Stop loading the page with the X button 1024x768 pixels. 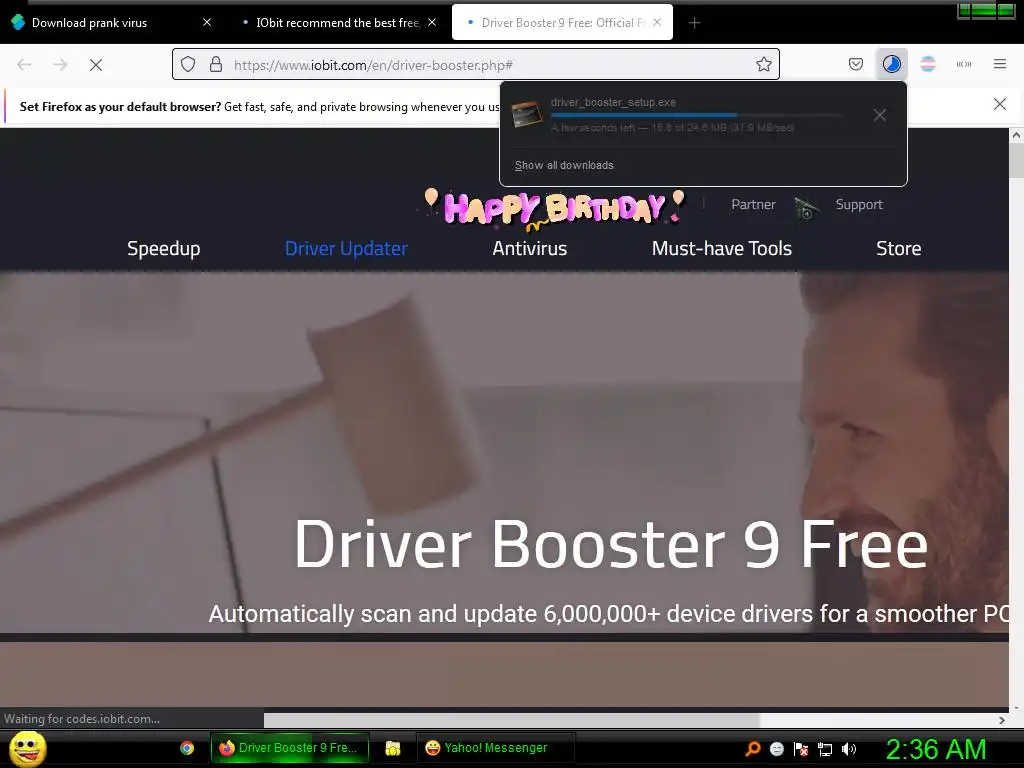[95, 65]
